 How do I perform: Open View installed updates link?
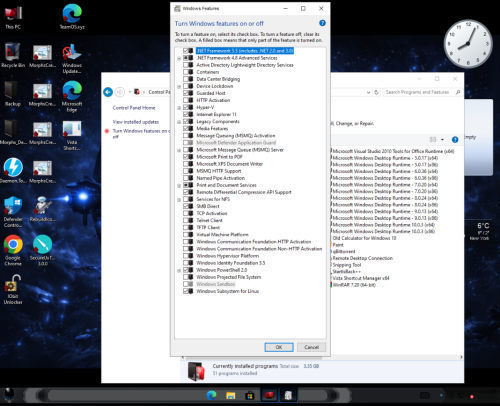[136, 122]
